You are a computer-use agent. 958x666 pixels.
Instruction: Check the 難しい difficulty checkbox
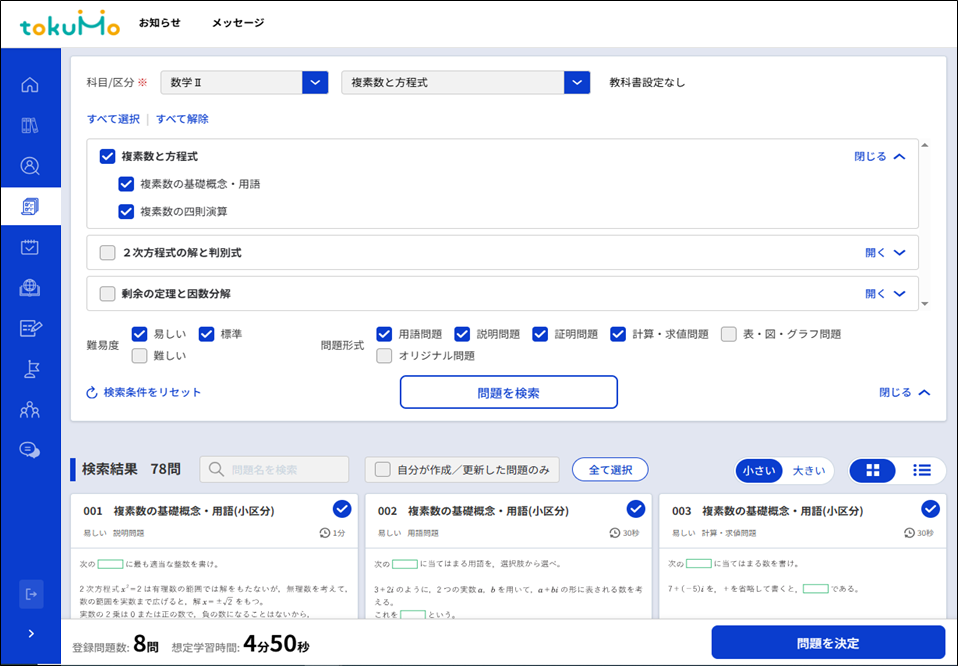point(140,355)
